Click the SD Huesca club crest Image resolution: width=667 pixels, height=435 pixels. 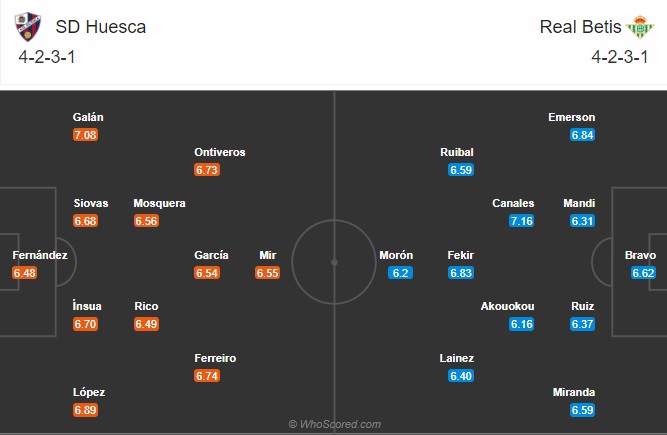(x=28, y=26)
